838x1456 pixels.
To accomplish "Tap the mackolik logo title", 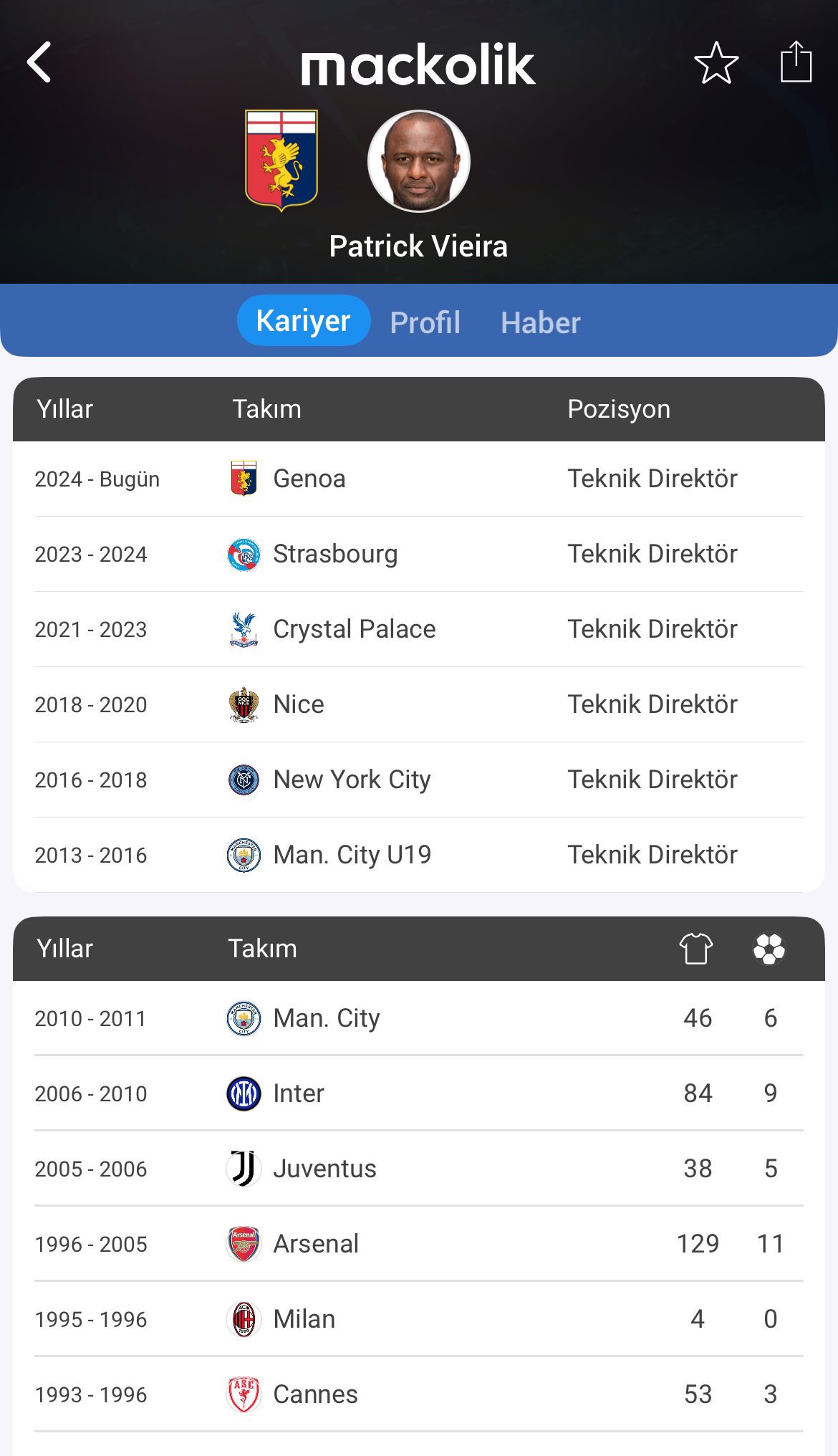I will pyautogui.click(x=418, y=64).
